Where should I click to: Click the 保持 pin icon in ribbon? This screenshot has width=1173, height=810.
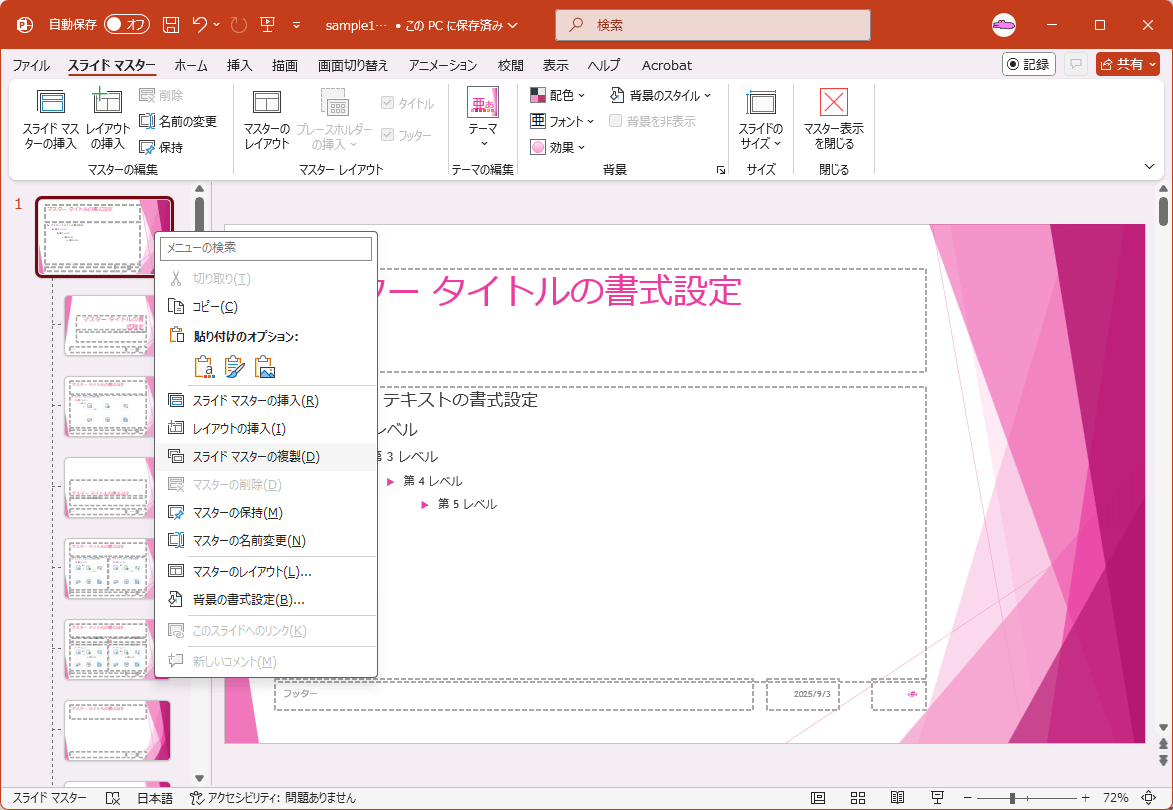[147, 147]
